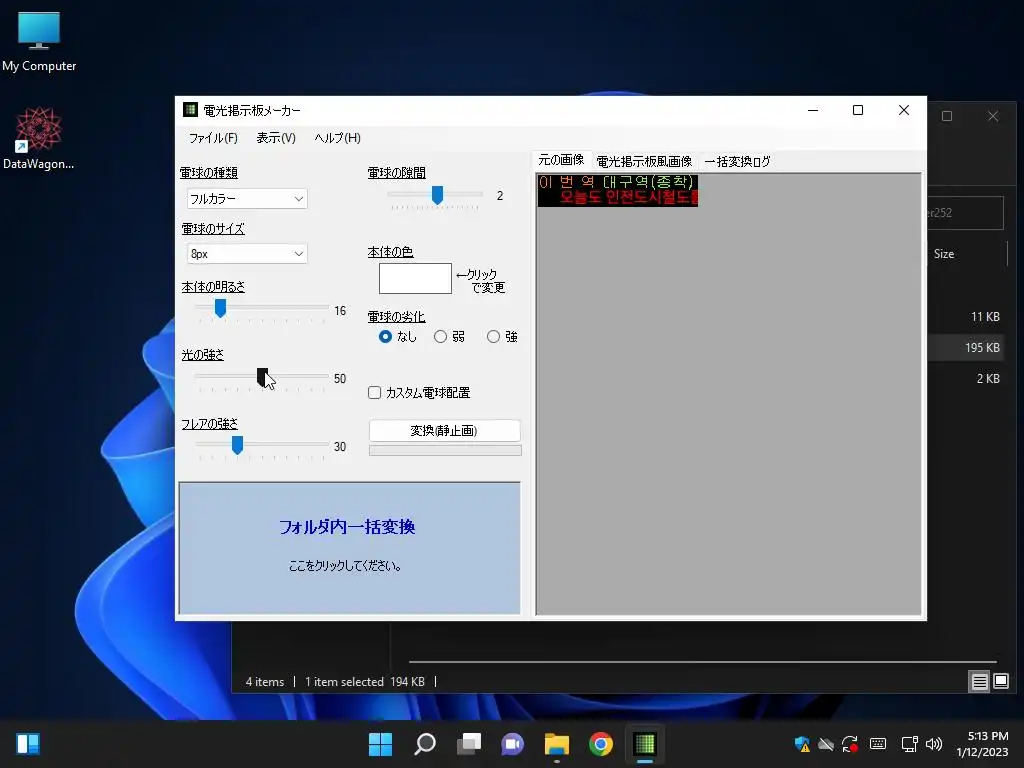Screen dimensions: 1024x768
Task: Open the Widgets icon on the taskbar
Action: pyautogui.click(x=28, y=744)
